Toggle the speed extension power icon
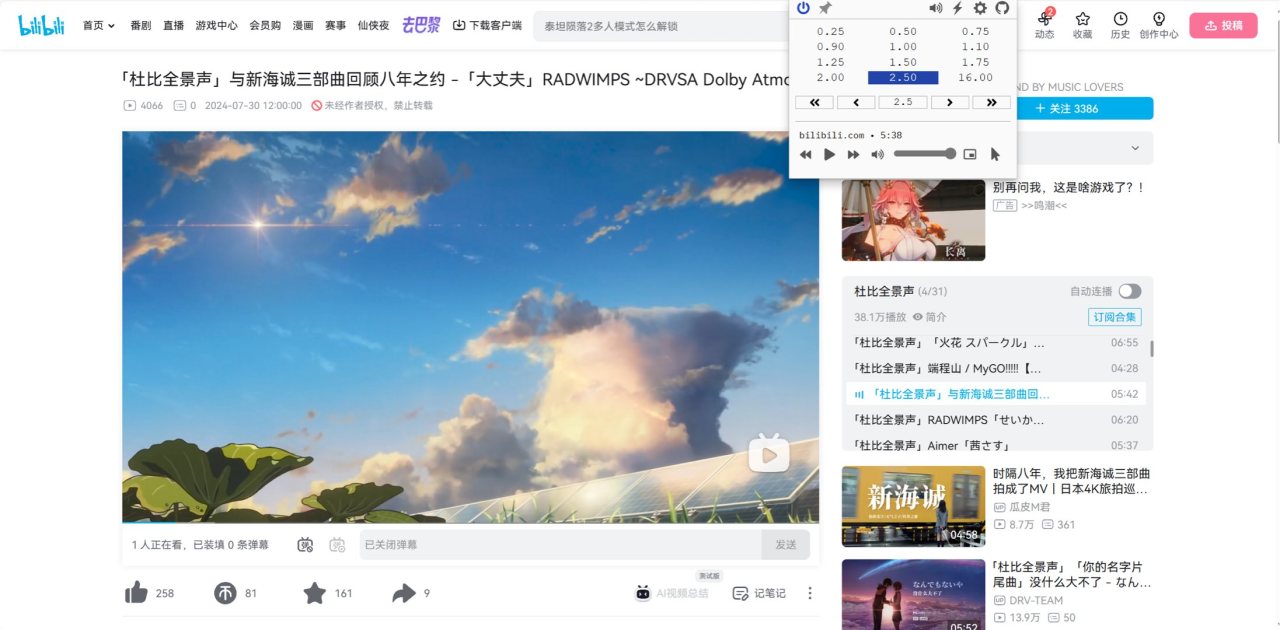Image resolution: width=1280 pixels, height=630 pixels. [x=803, y=8]
